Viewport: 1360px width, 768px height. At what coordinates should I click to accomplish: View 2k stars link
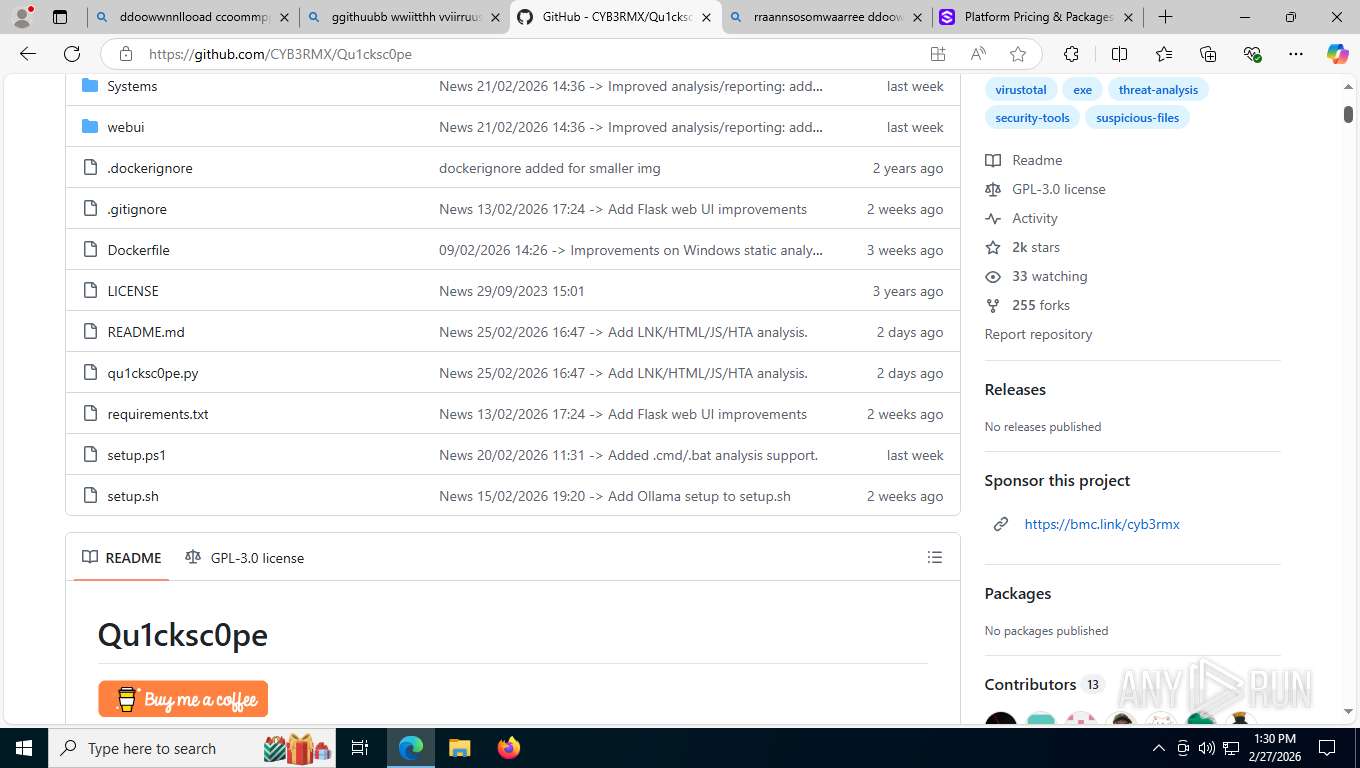[x=1023, y=247]
